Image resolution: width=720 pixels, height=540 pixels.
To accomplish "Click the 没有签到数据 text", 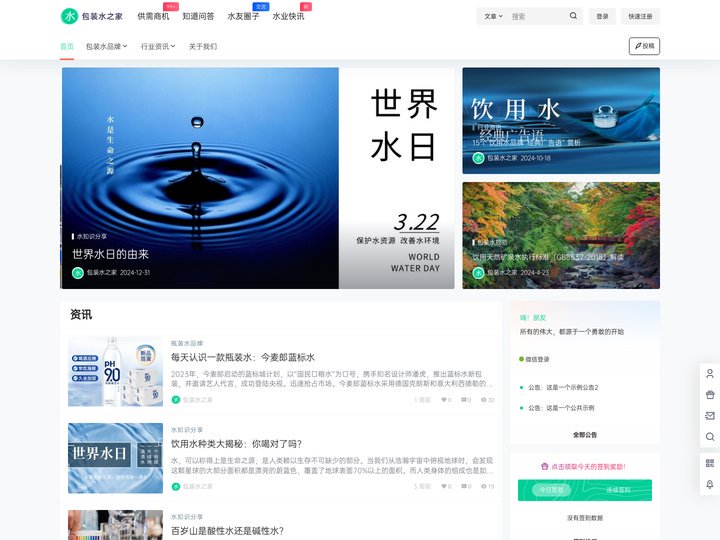I will [585, 518].
